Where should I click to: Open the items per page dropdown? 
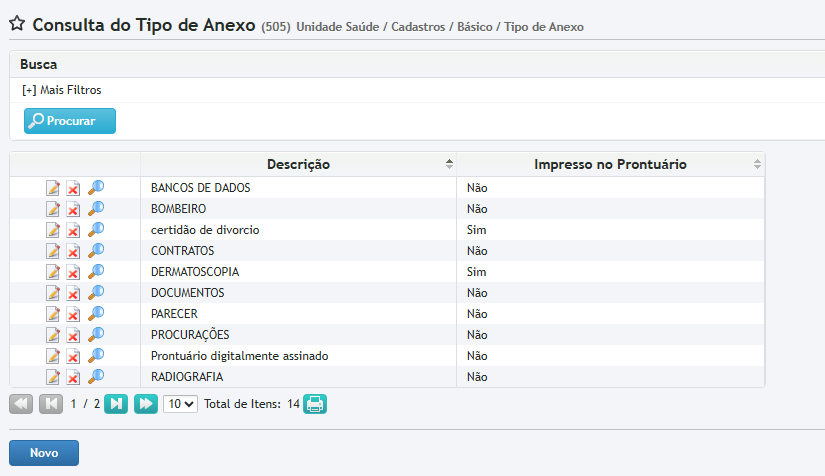click(x=181, y=404)
